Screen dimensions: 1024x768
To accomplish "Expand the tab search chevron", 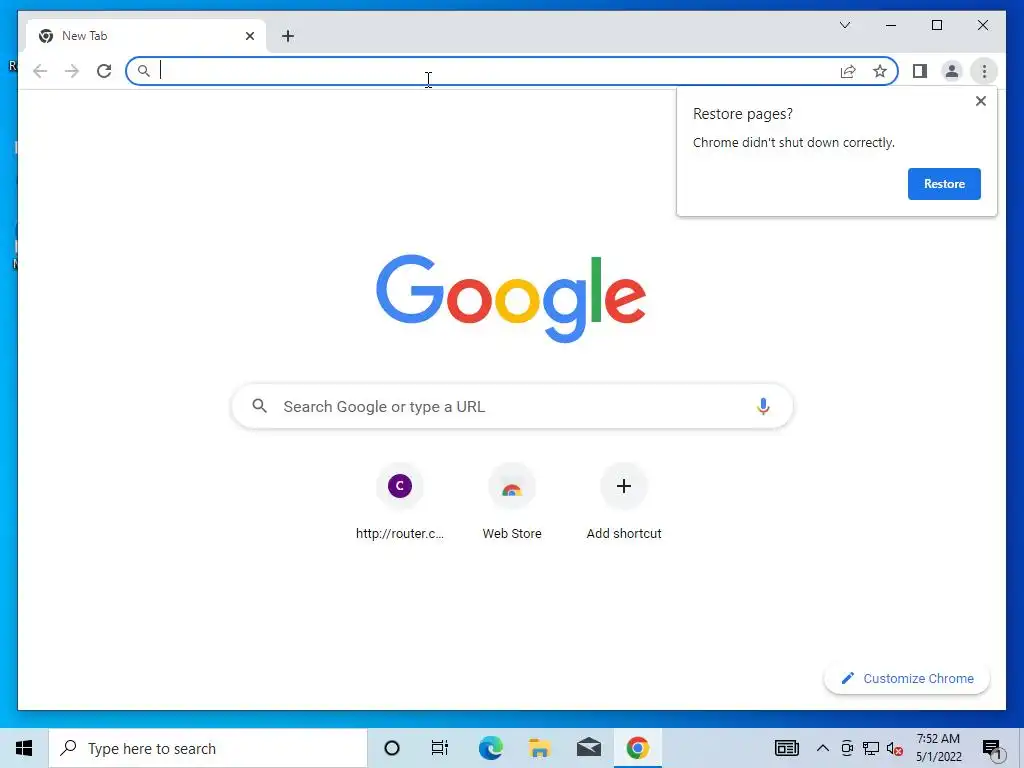I will pyautogui.click(x=844, y=25).
